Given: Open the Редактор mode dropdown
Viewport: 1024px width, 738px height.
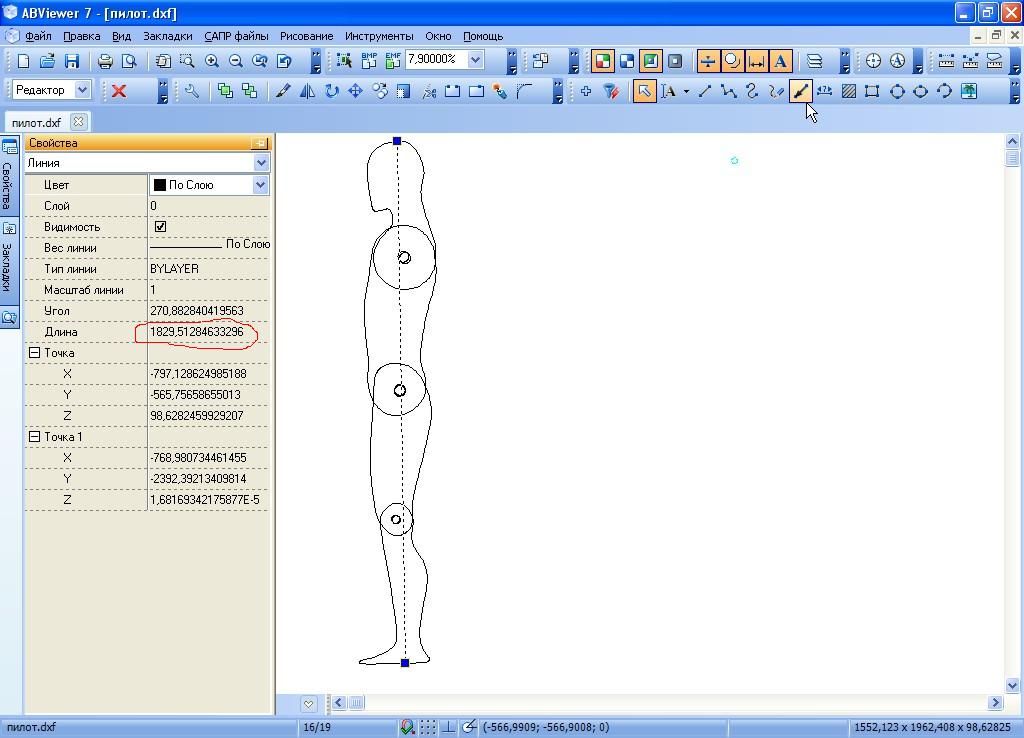Looking at the screenshot, I should click(x=82, y=90).
